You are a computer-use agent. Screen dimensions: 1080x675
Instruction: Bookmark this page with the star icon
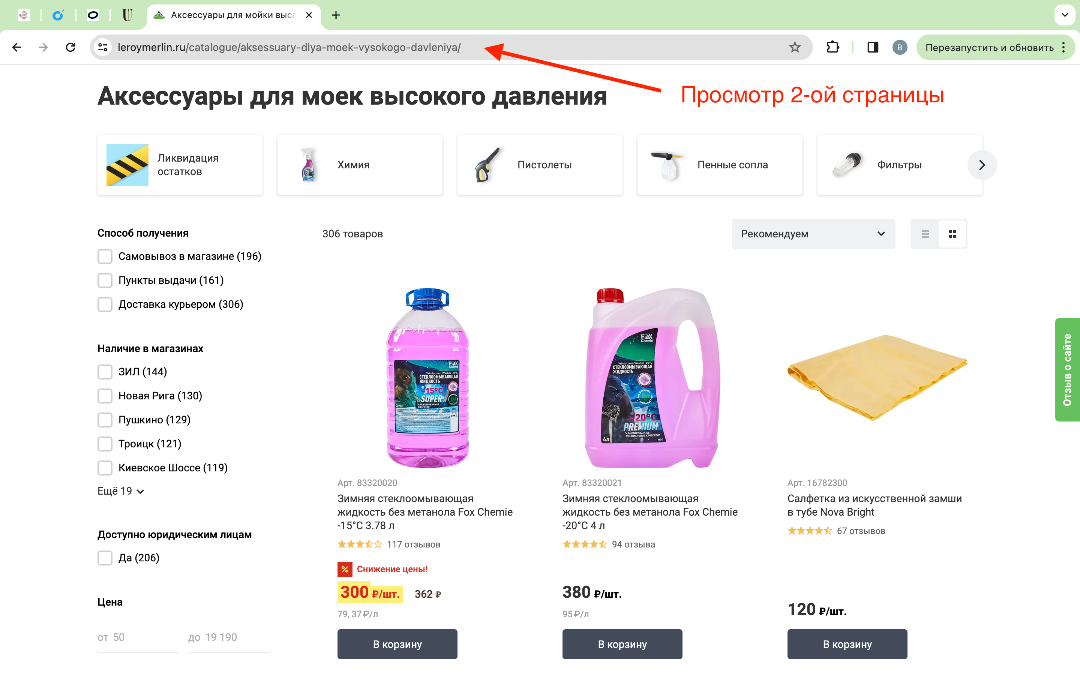(x=795, y=47)
